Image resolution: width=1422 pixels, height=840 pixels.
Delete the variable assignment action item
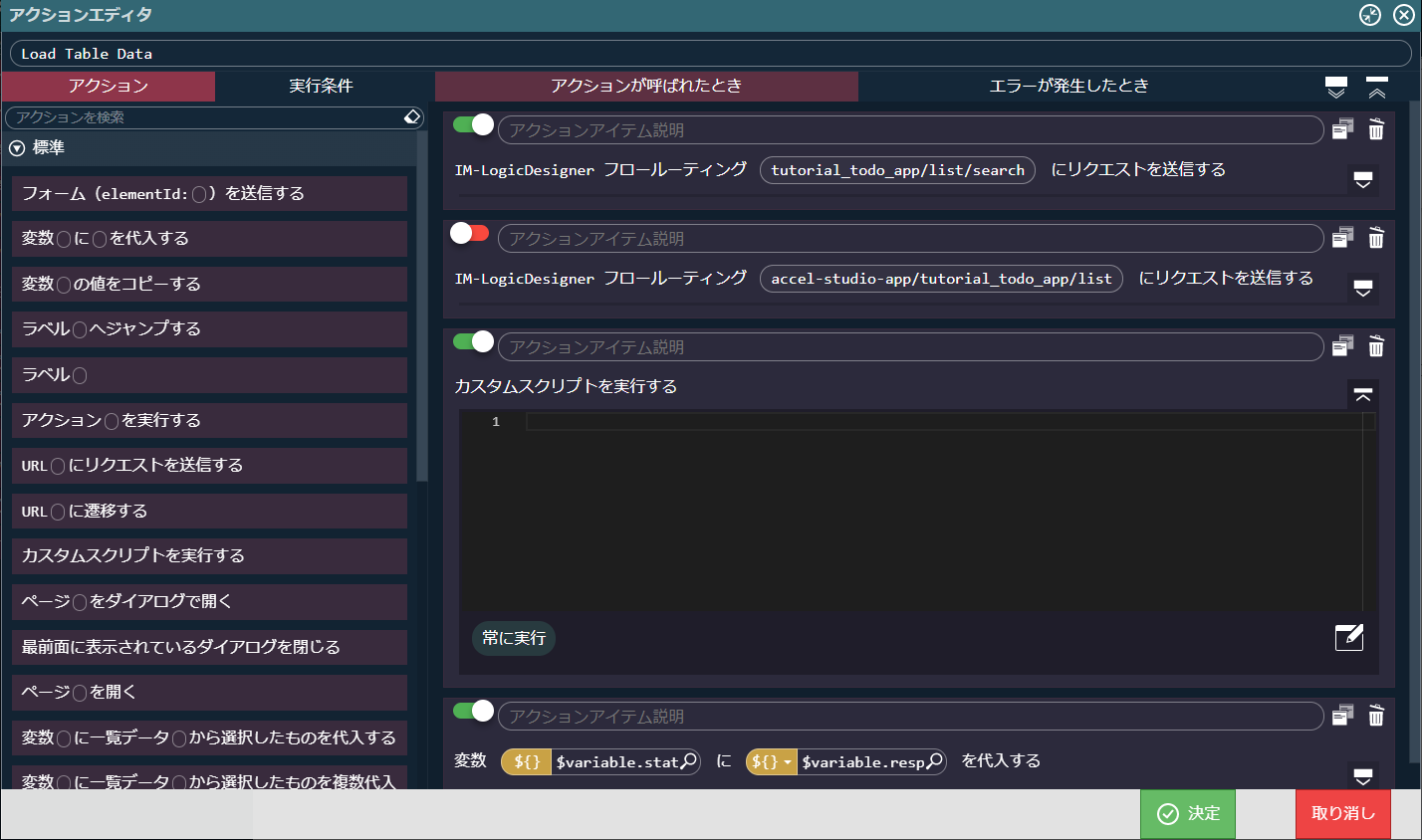(x=1376, y=716)
